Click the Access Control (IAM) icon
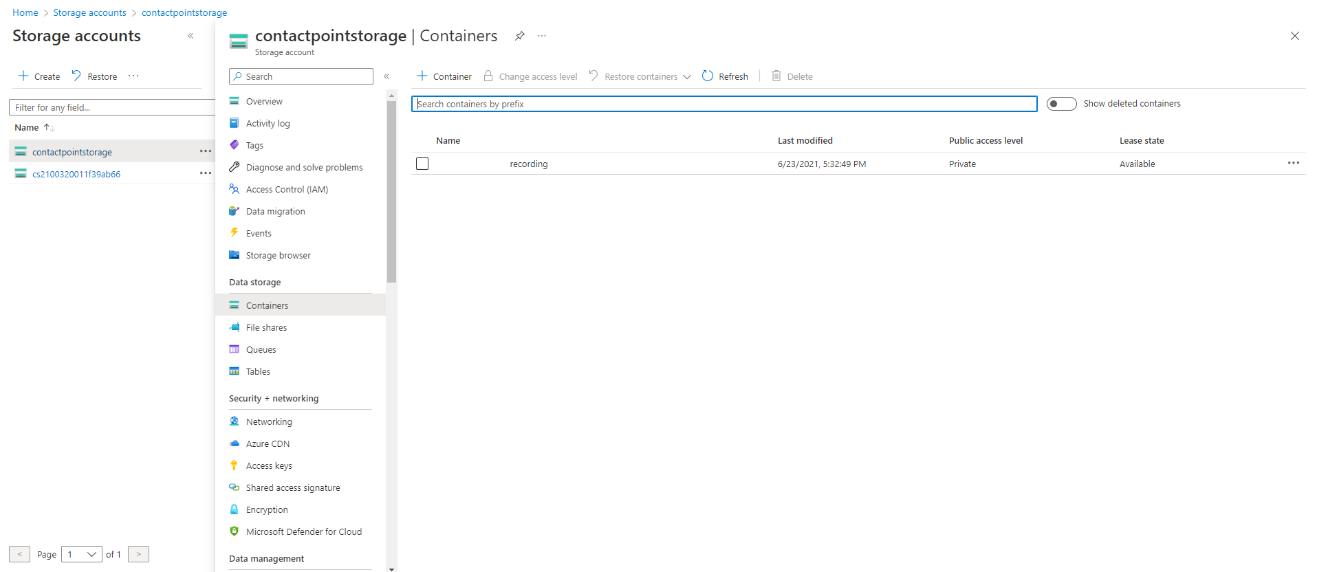Screen dimensions: 1317x572 234,189
